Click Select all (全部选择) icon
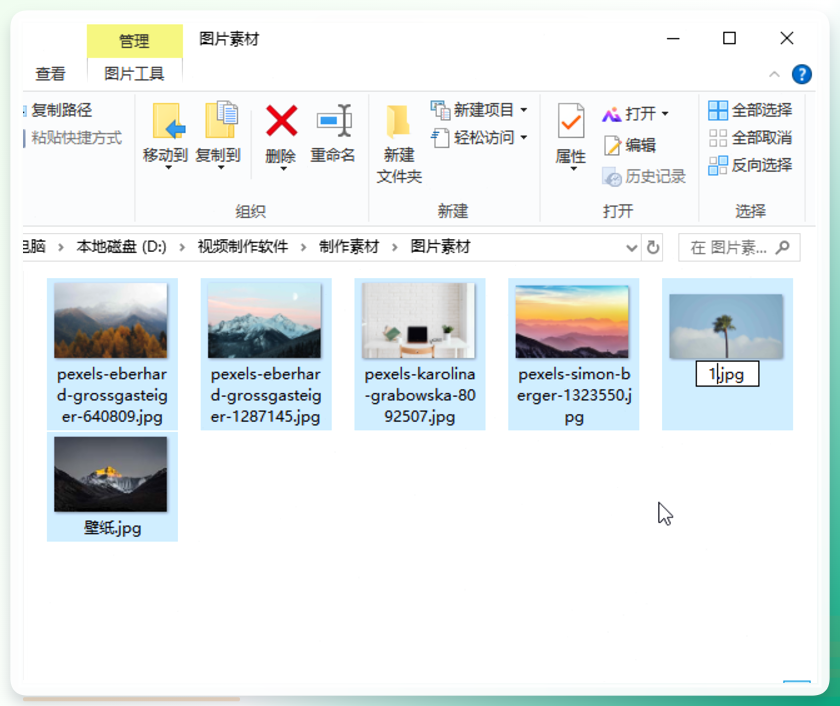This screenshot has height=706, width=840. [x=718, y=110]
